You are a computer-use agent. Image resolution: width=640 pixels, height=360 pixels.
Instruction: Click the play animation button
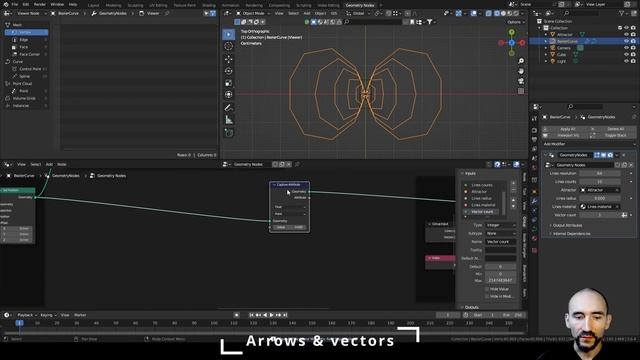pos(271,315)
